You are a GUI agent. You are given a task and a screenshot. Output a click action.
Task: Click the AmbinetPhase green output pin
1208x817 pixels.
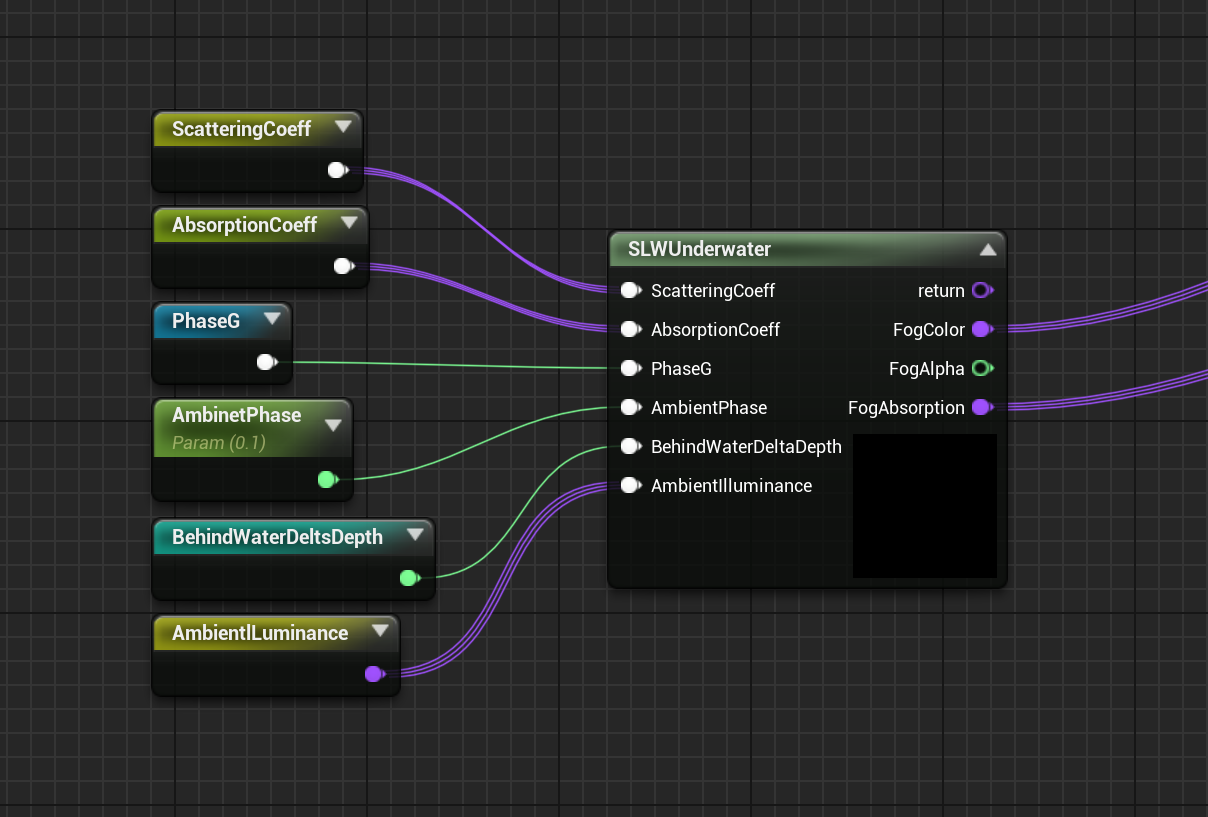(326, 480)
